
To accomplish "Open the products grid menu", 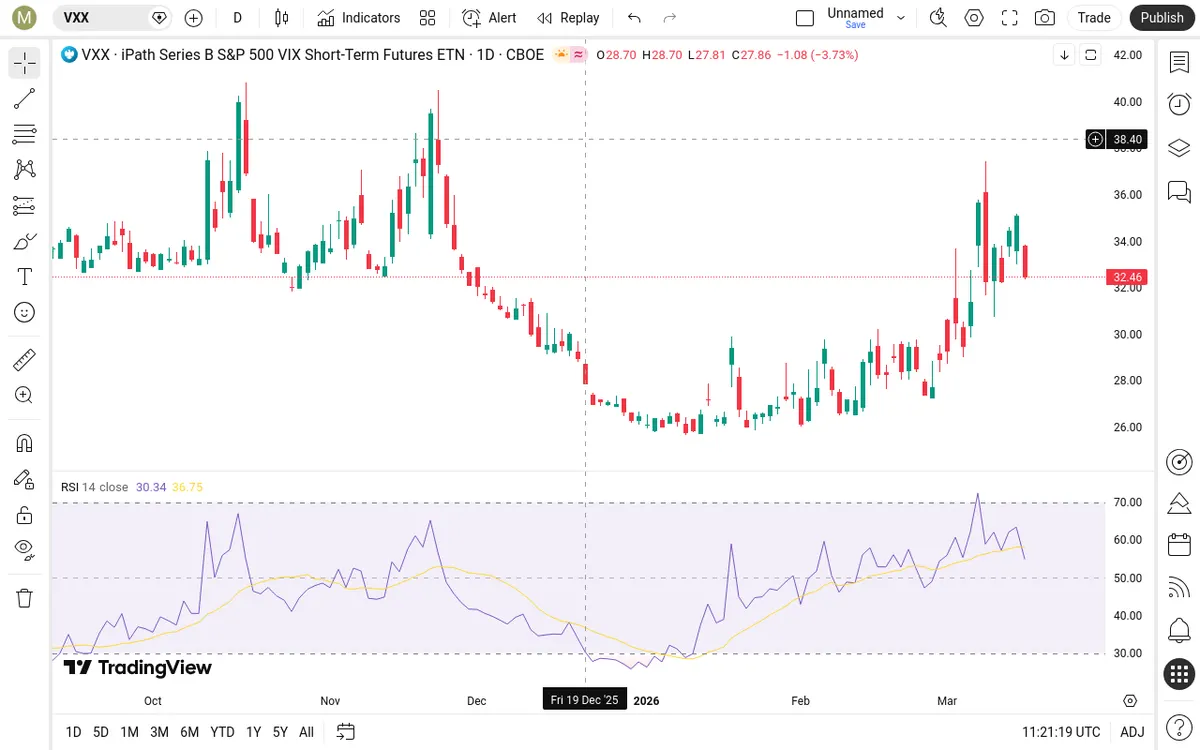I will pyautogui.click(x=1179, y=674).
